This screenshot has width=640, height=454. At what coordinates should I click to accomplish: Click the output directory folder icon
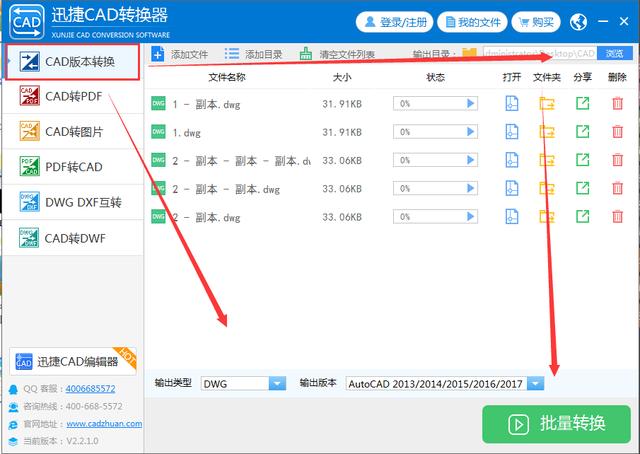click(x=469, y=53)
